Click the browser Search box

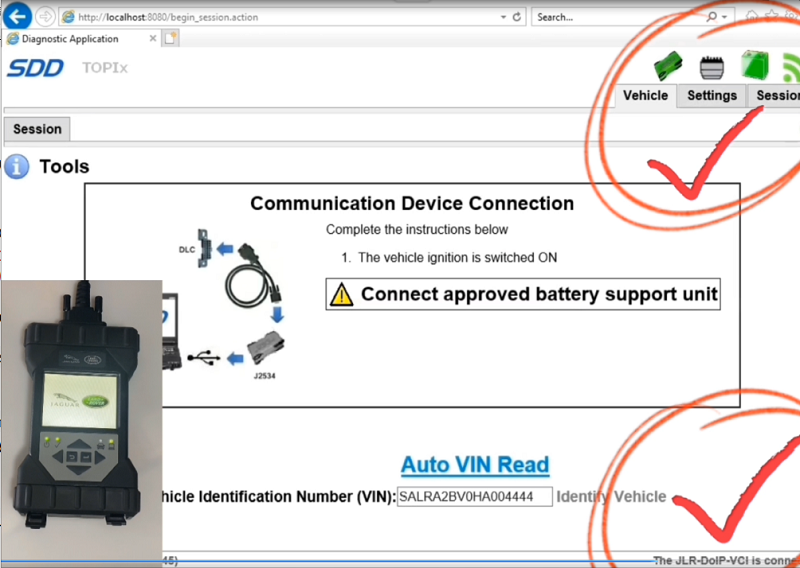pos(617,17)
